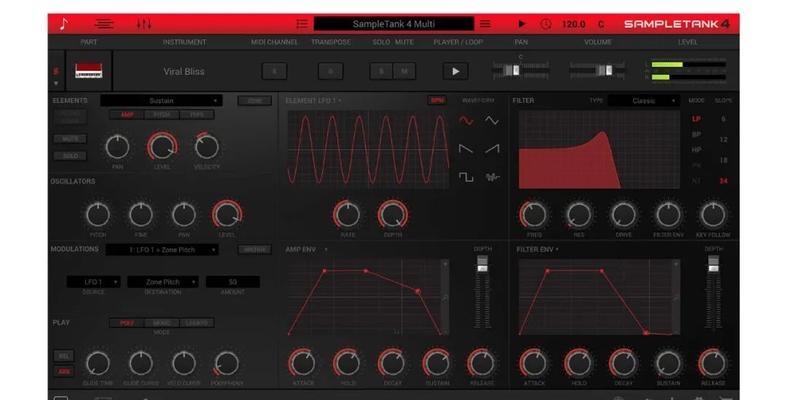Open the Zone Pitch destination dropdown

(x=163, y=282)
